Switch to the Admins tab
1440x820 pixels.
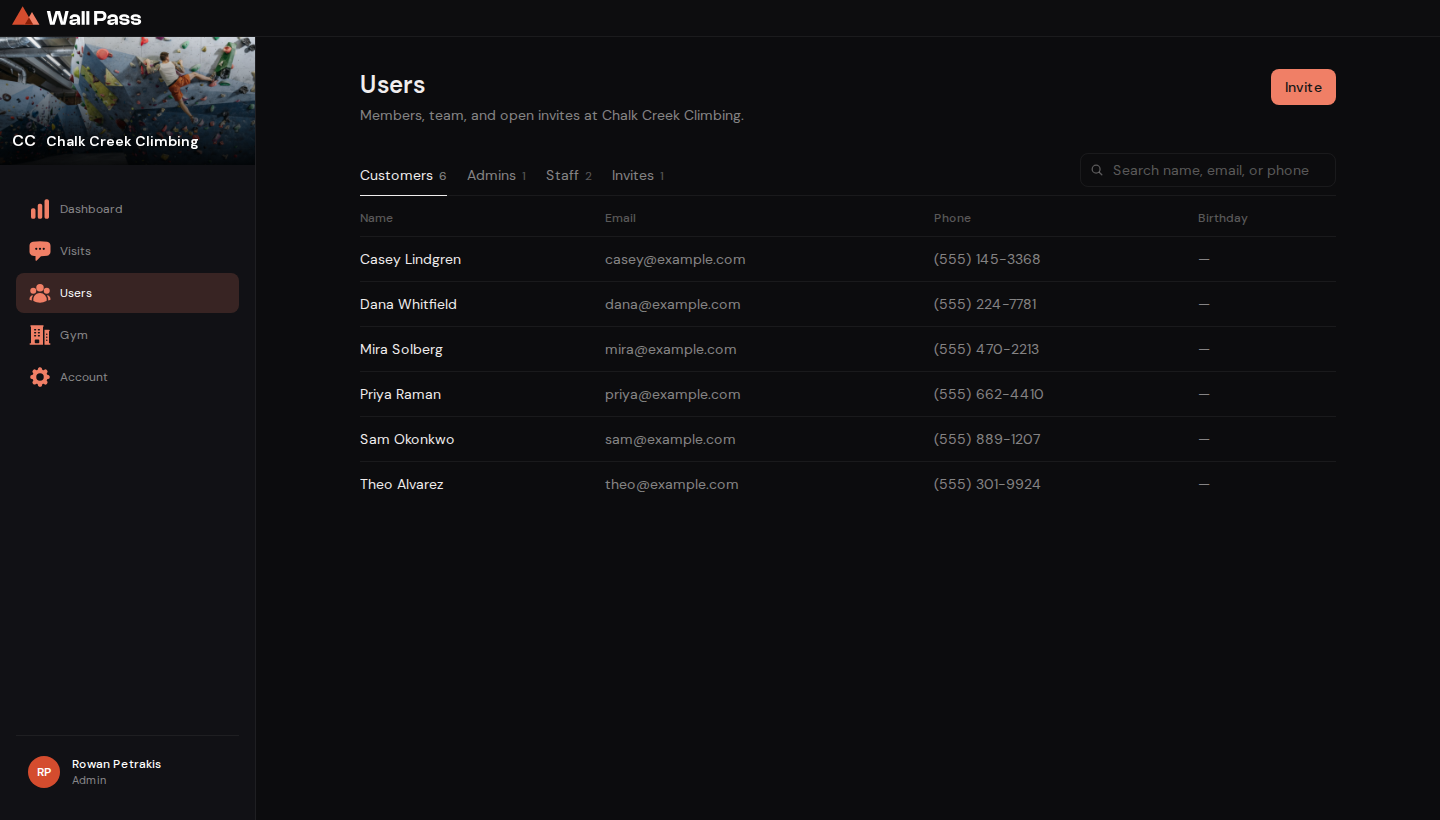click(496, 175)
